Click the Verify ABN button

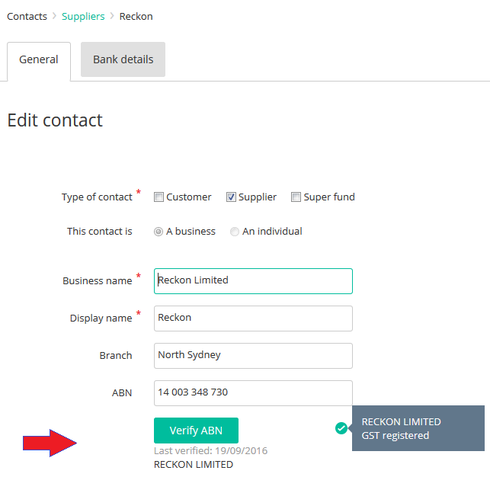(x=196, y=430)
